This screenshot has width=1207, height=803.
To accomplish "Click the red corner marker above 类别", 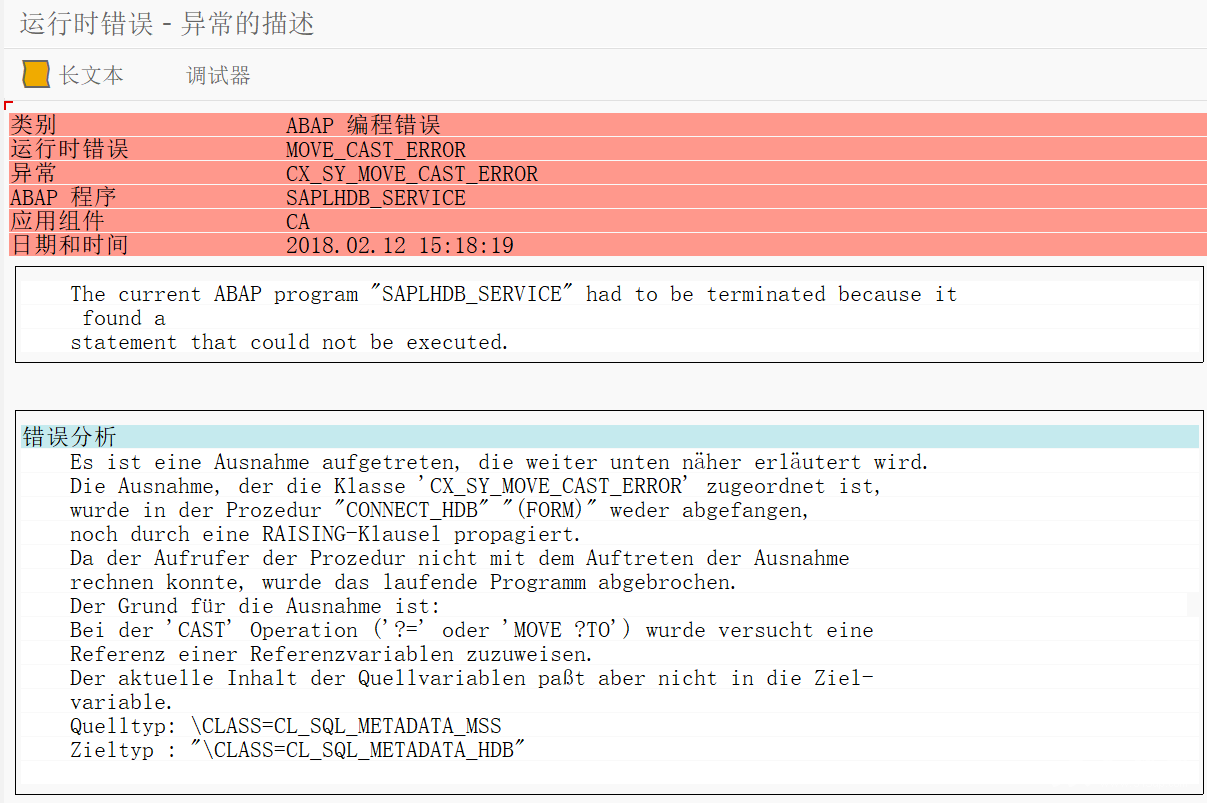I will pyautogui.click(x=8, y=105).
